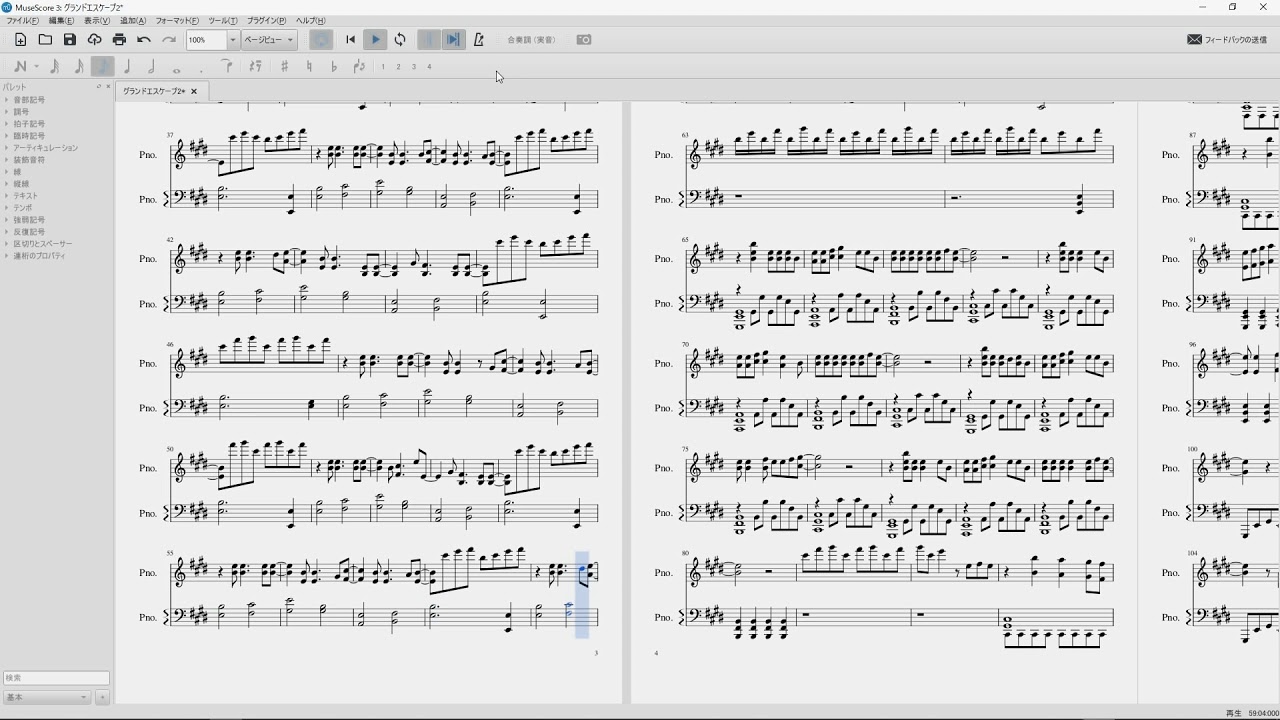This screenshot has width=1280, height=720.
Task: Close the グランドエスケープ2* tab
Action: pos(194,91)
